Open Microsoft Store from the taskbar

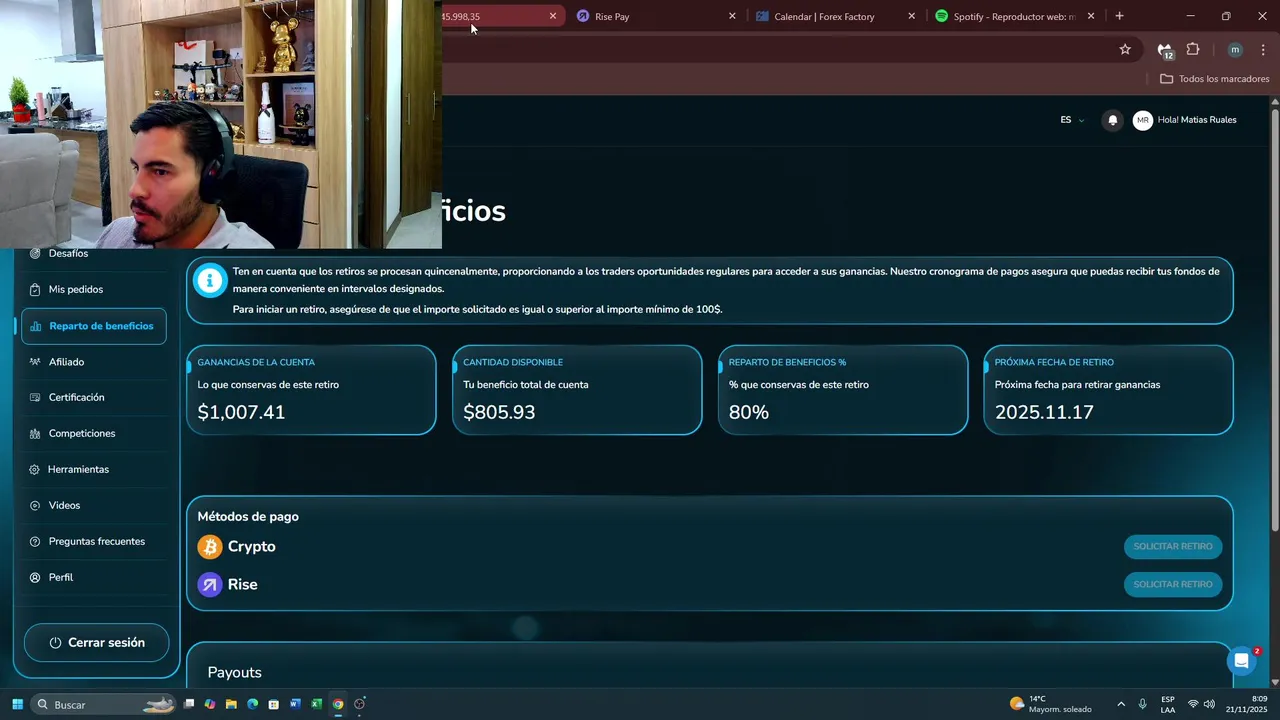pos(274,704)
